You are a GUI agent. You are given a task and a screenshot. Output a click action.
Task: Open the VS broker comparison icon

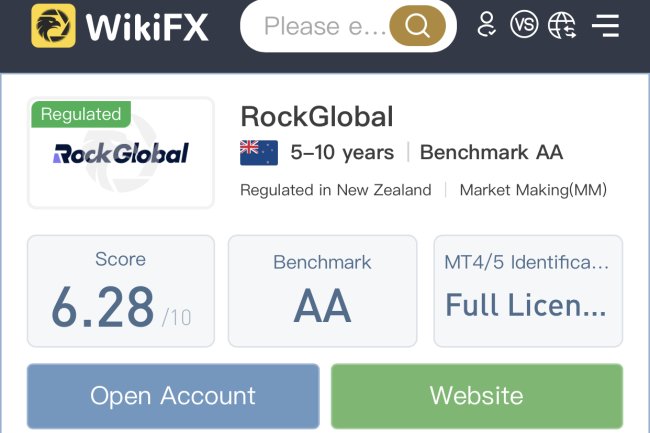pos(524,25)
